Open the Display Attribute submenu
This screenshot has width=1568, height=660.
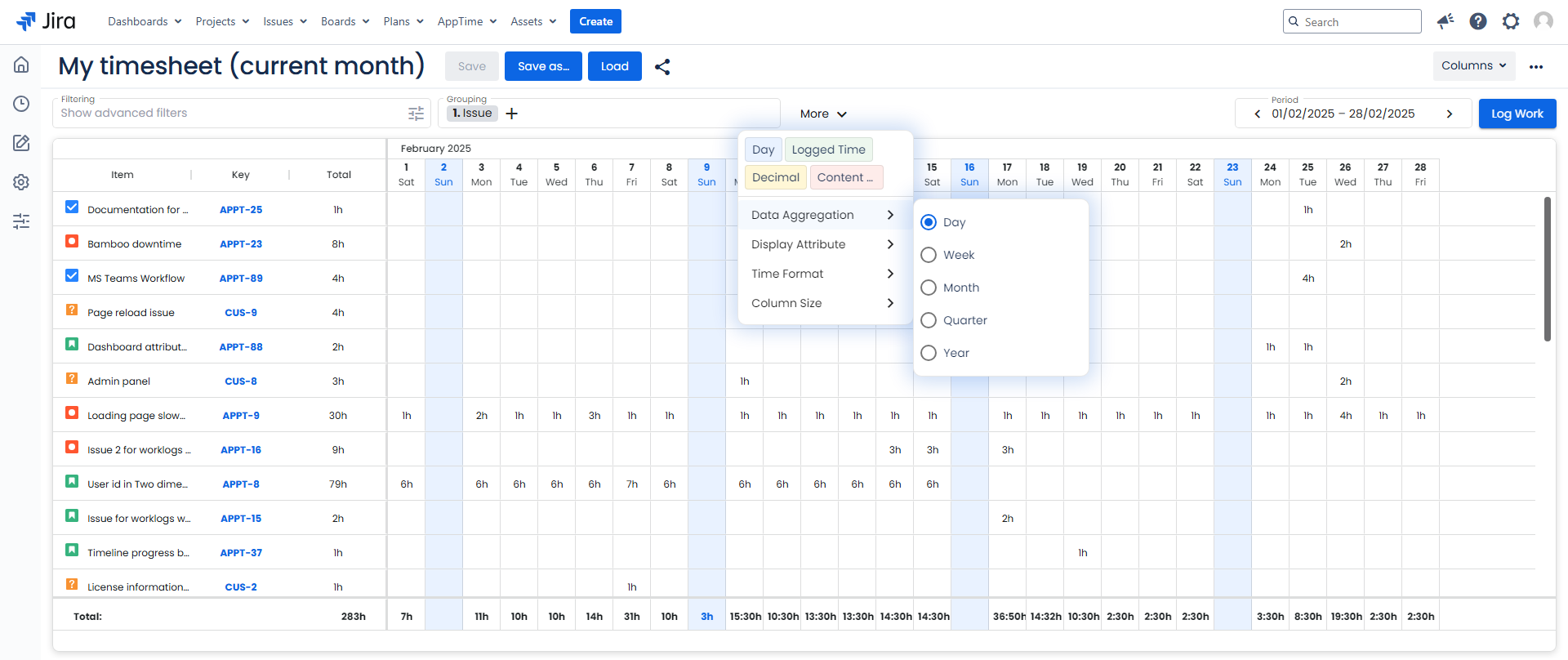[x=823, y=244]
